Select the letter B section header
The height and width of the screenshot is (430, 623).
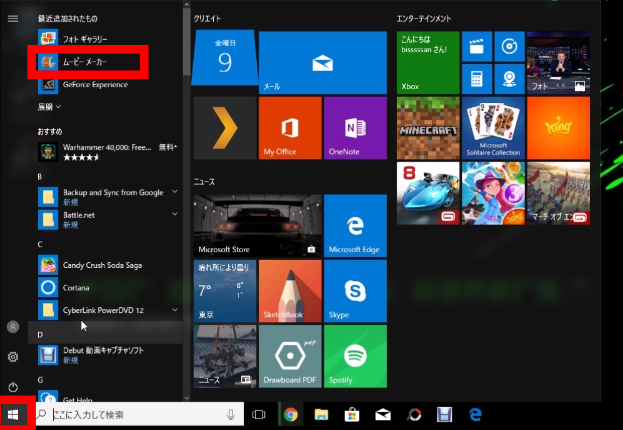click(40, 176)
